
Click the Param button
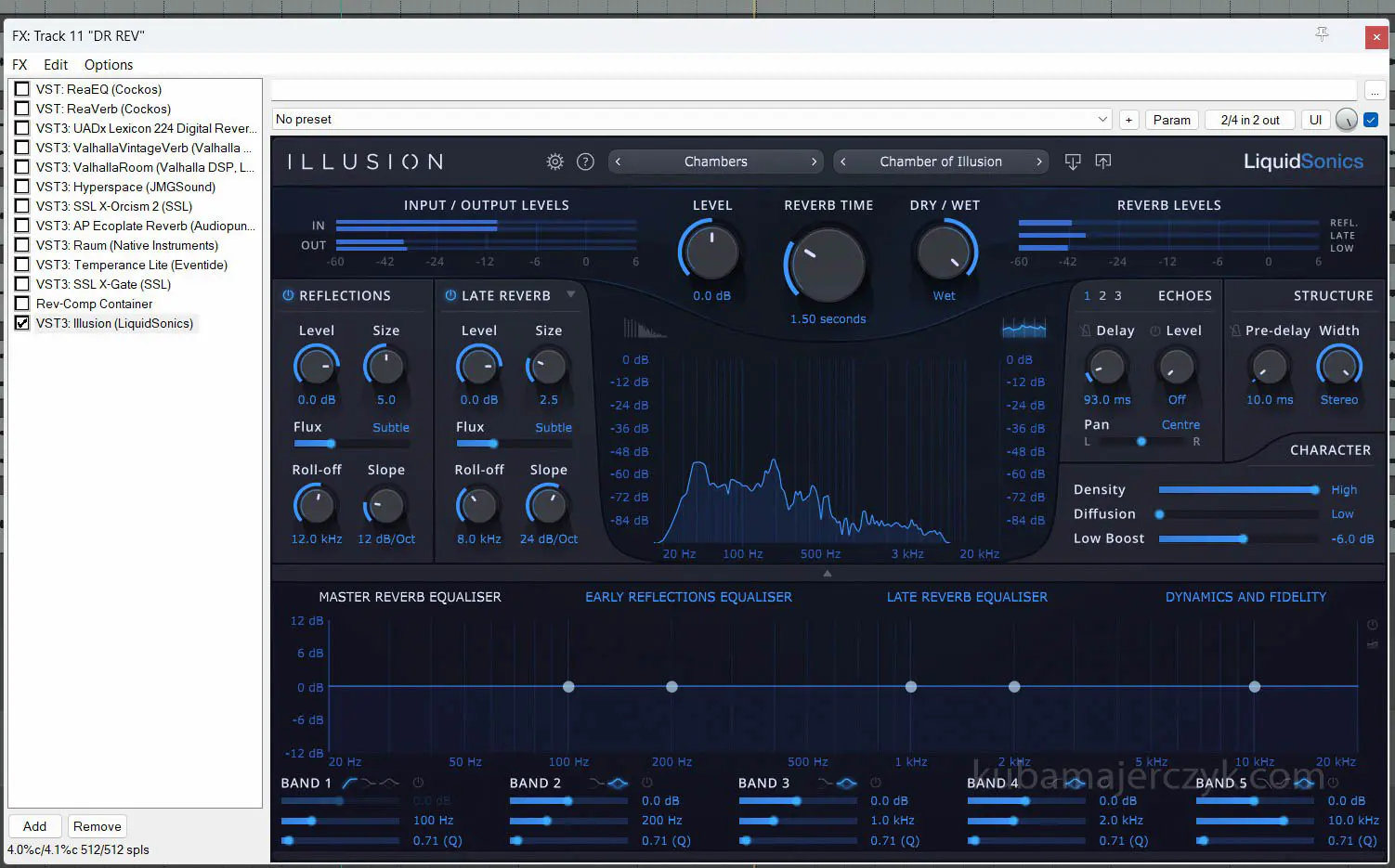(x=1171, y=120)
